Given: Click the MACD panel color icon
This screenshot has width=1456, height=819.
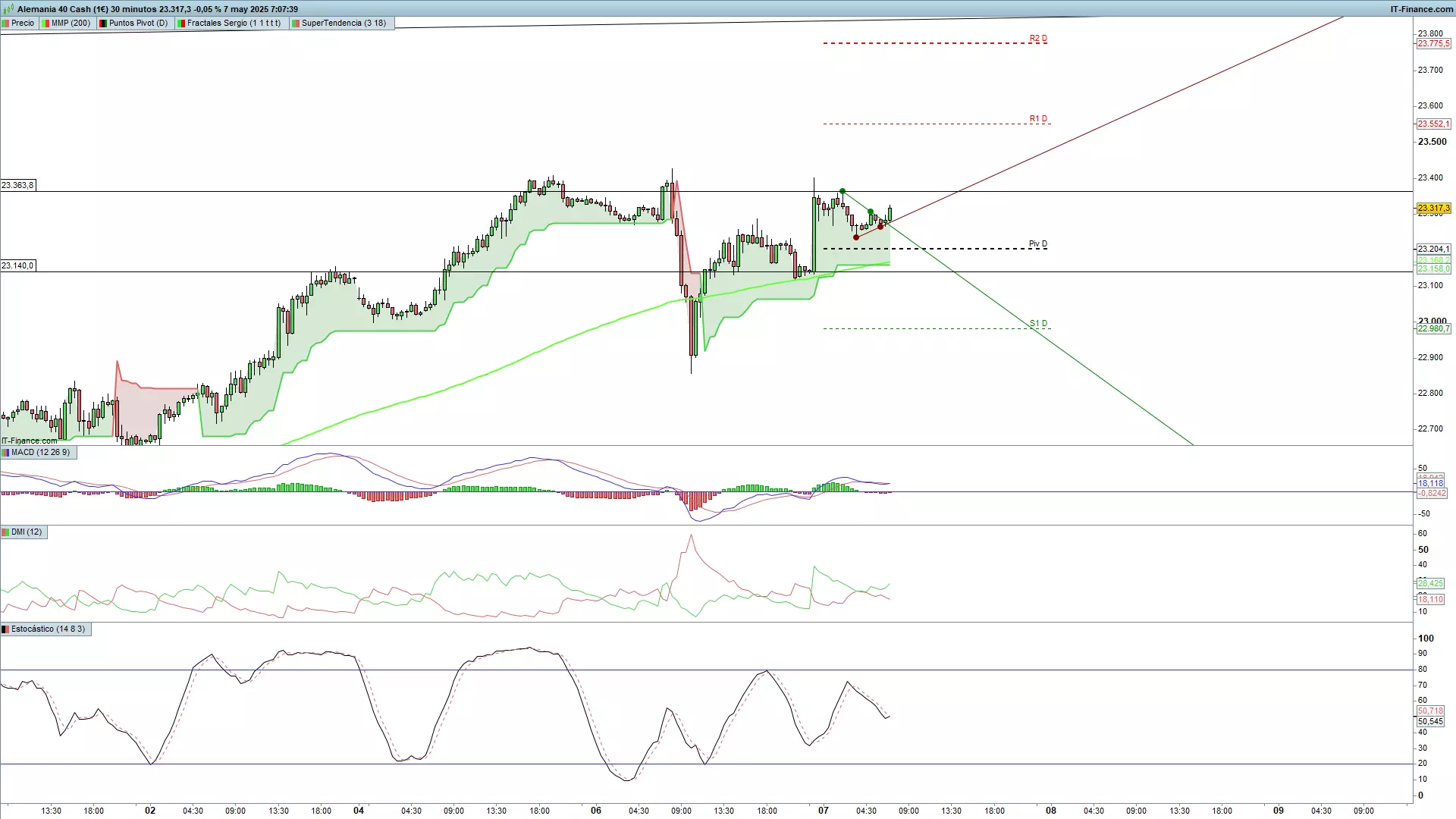Looking at the screenshot, I should [5, 452].
